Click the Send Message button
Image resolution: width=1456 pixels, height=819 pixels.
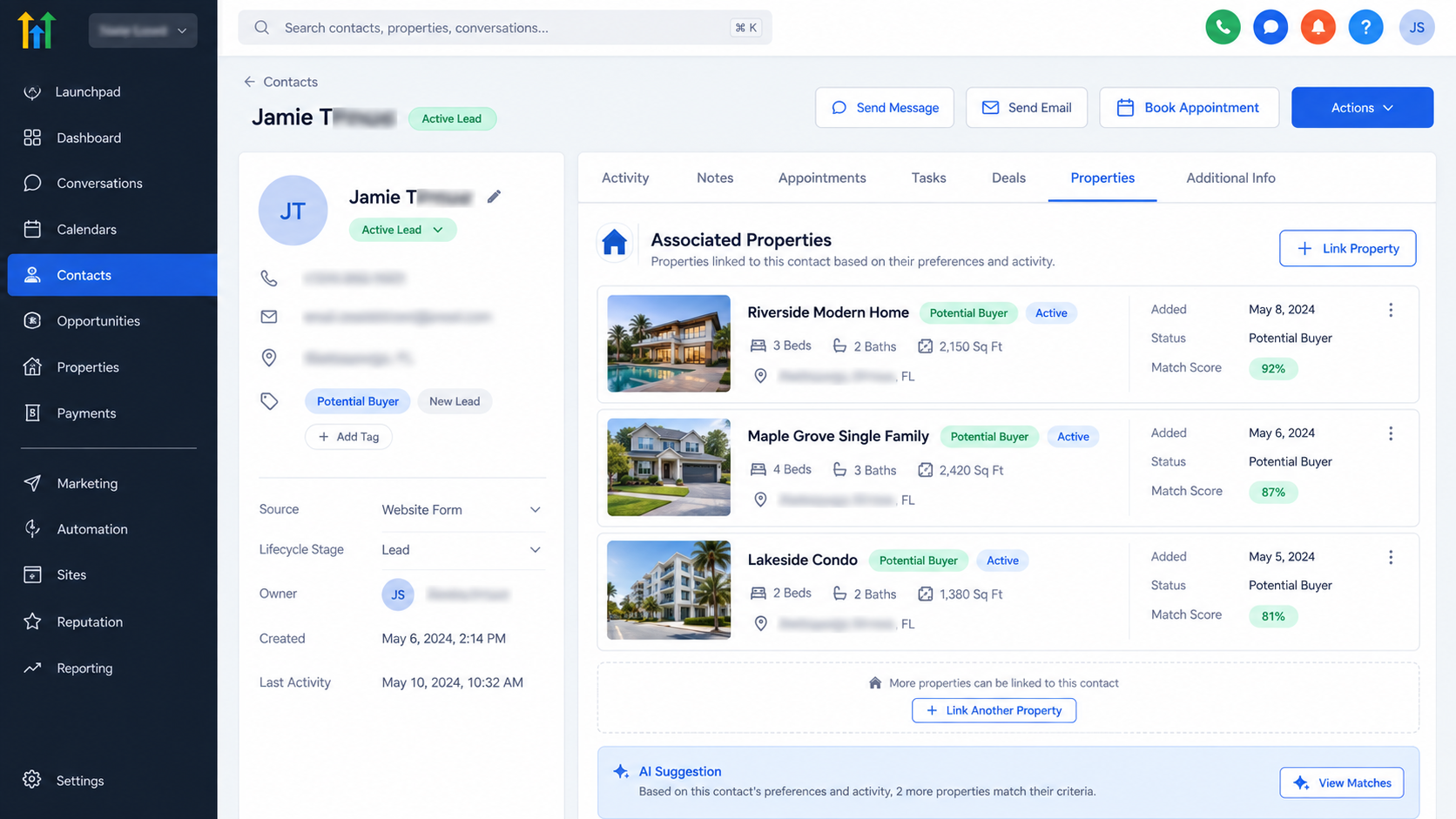885,108
